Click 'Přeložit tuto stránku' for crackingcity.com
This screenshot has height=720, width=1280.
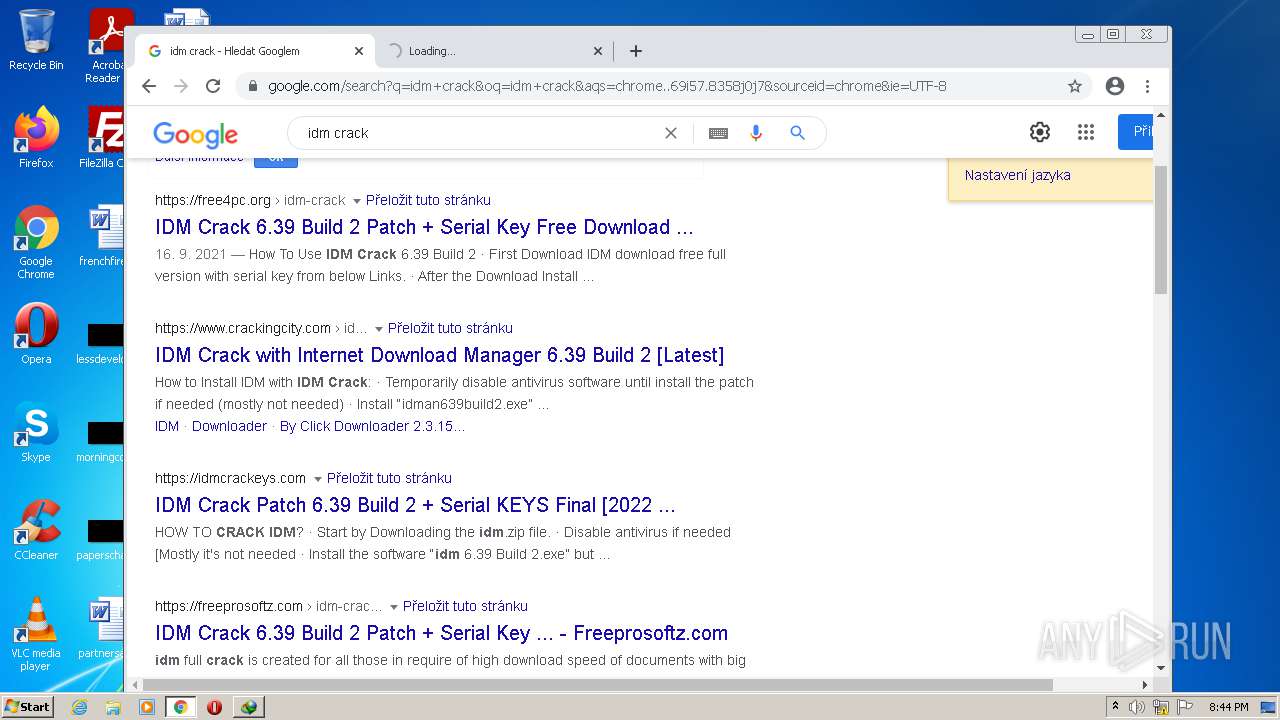pos(450,328)
